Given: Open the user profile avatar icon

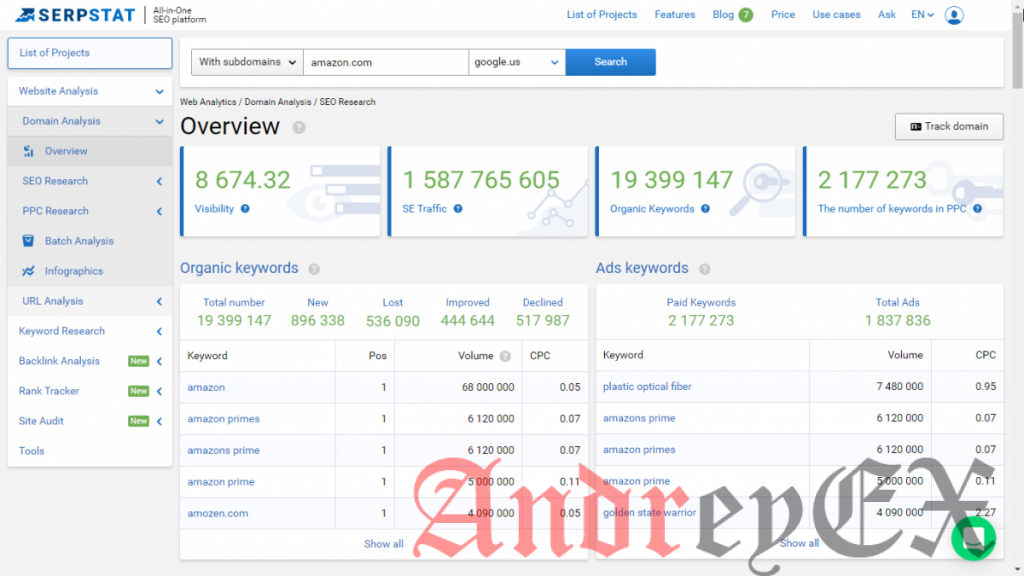Looking at the screenshot, I should pyautogui.click(x=953, y=15).
